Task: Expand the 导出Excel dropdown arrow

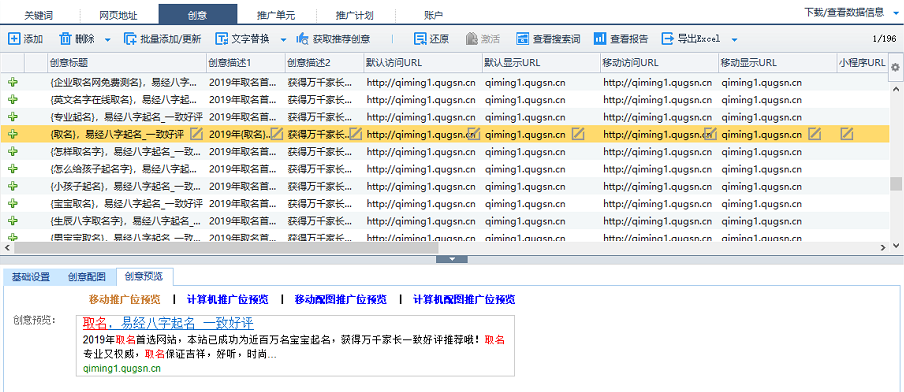Action: [734, 40]
